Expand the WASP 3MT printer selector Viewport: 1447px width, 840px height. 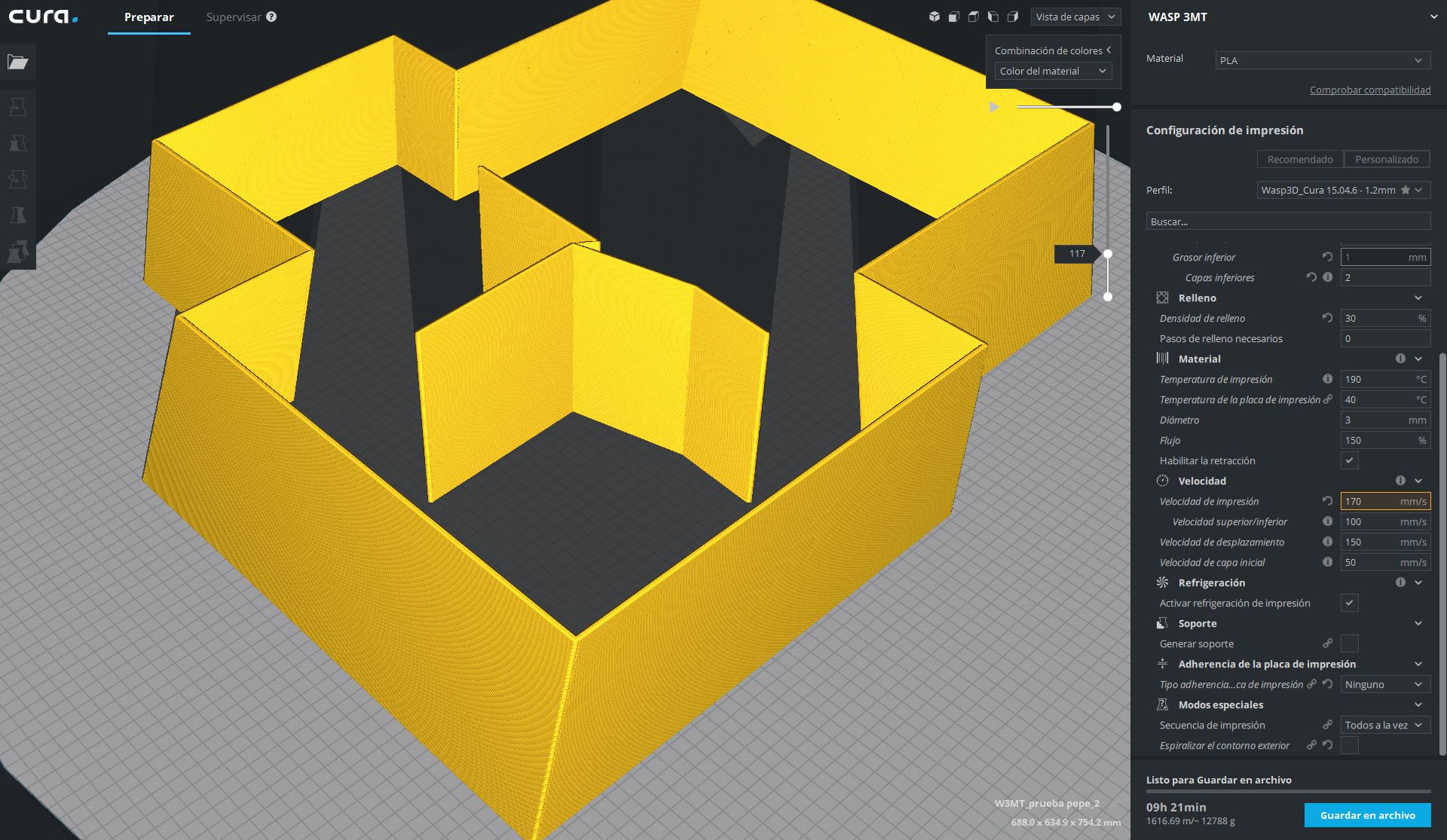(x=1433, y=17)
